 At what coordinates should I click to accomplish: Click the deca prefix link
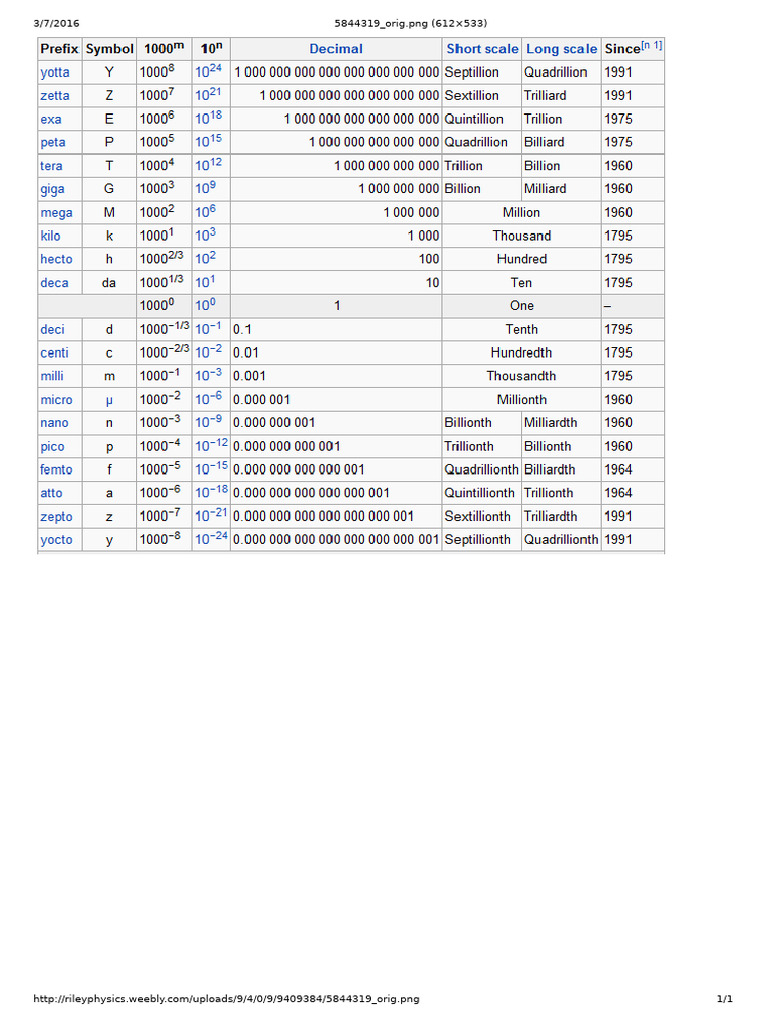click(x=54, y=283)
